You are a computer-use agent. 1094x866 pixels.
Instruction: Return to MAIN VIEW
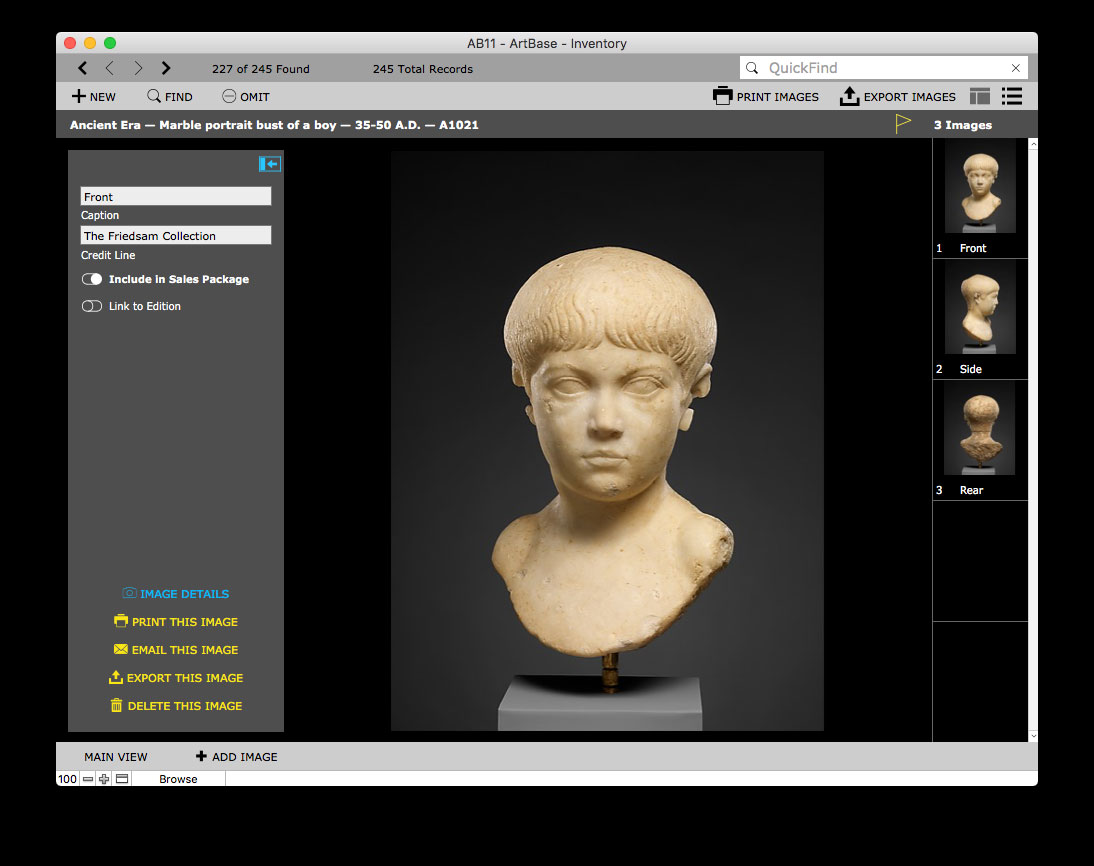tap(116, 757)
